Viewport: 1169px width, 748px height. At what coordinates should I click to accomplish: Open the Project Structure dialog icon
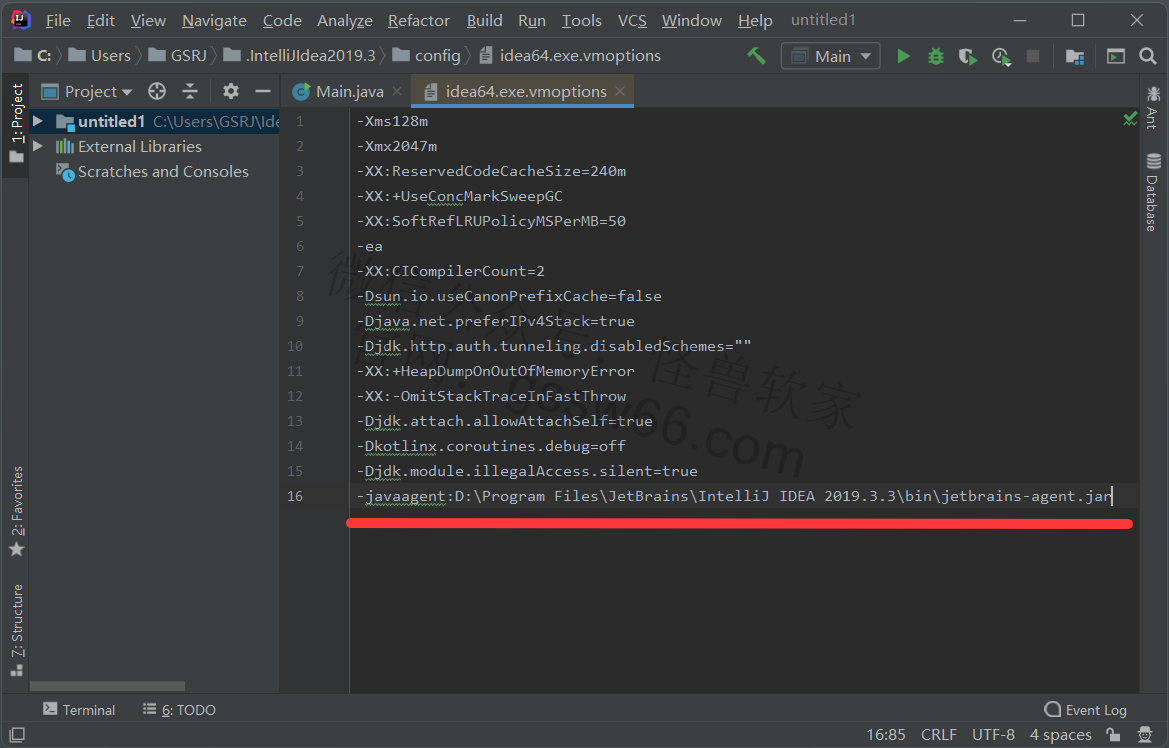[1074, 56]
